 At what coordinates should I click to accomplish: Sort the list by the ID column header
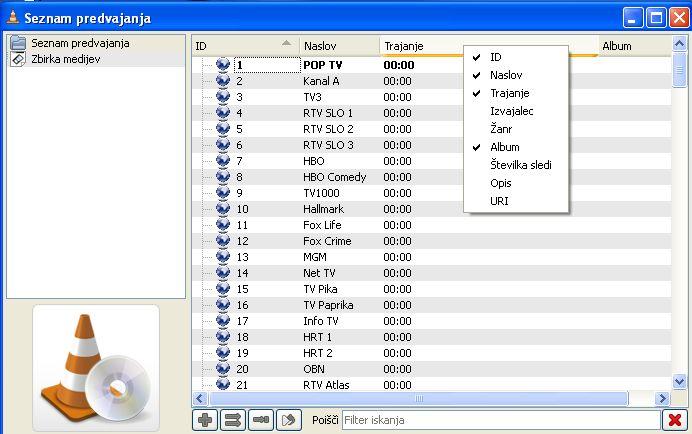240,46
